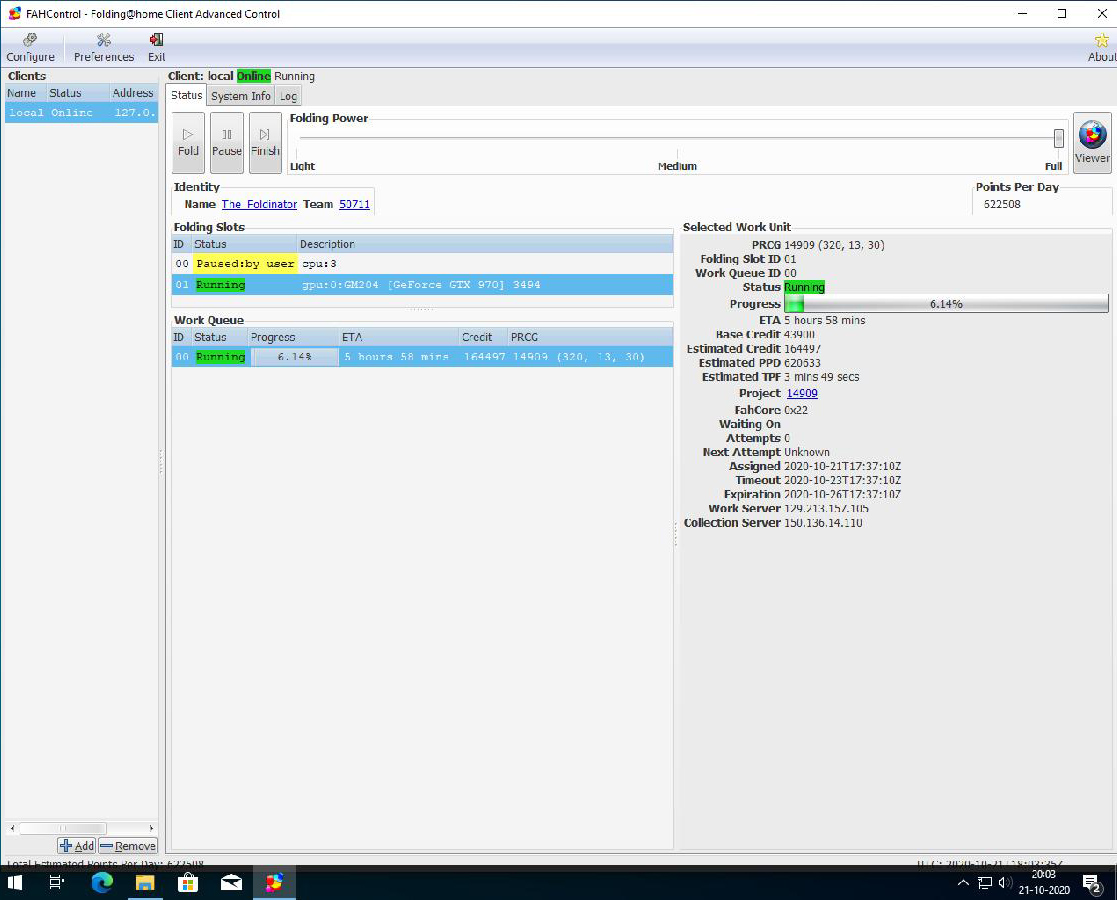
Task: Open the Log tab
Action: (x=288, y=96)
